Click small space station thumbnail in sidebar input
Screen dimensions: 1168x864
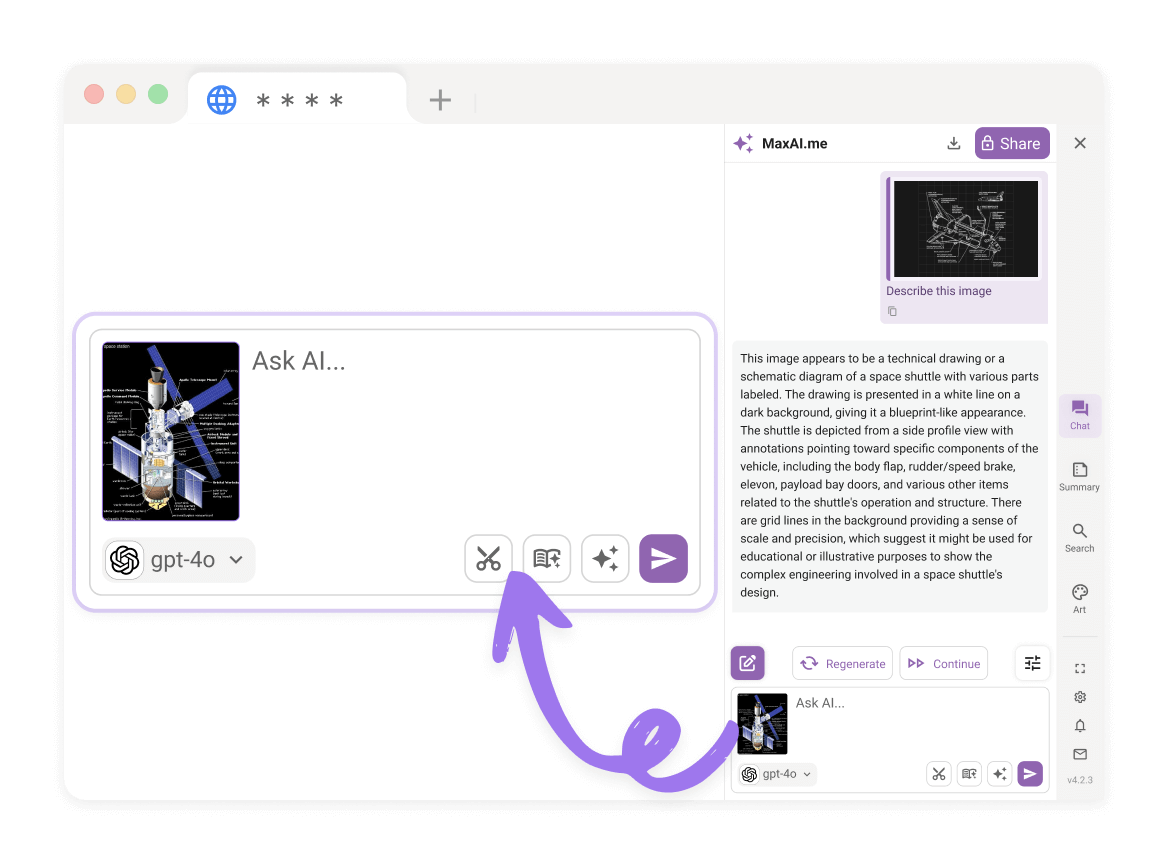pos(762,724)
